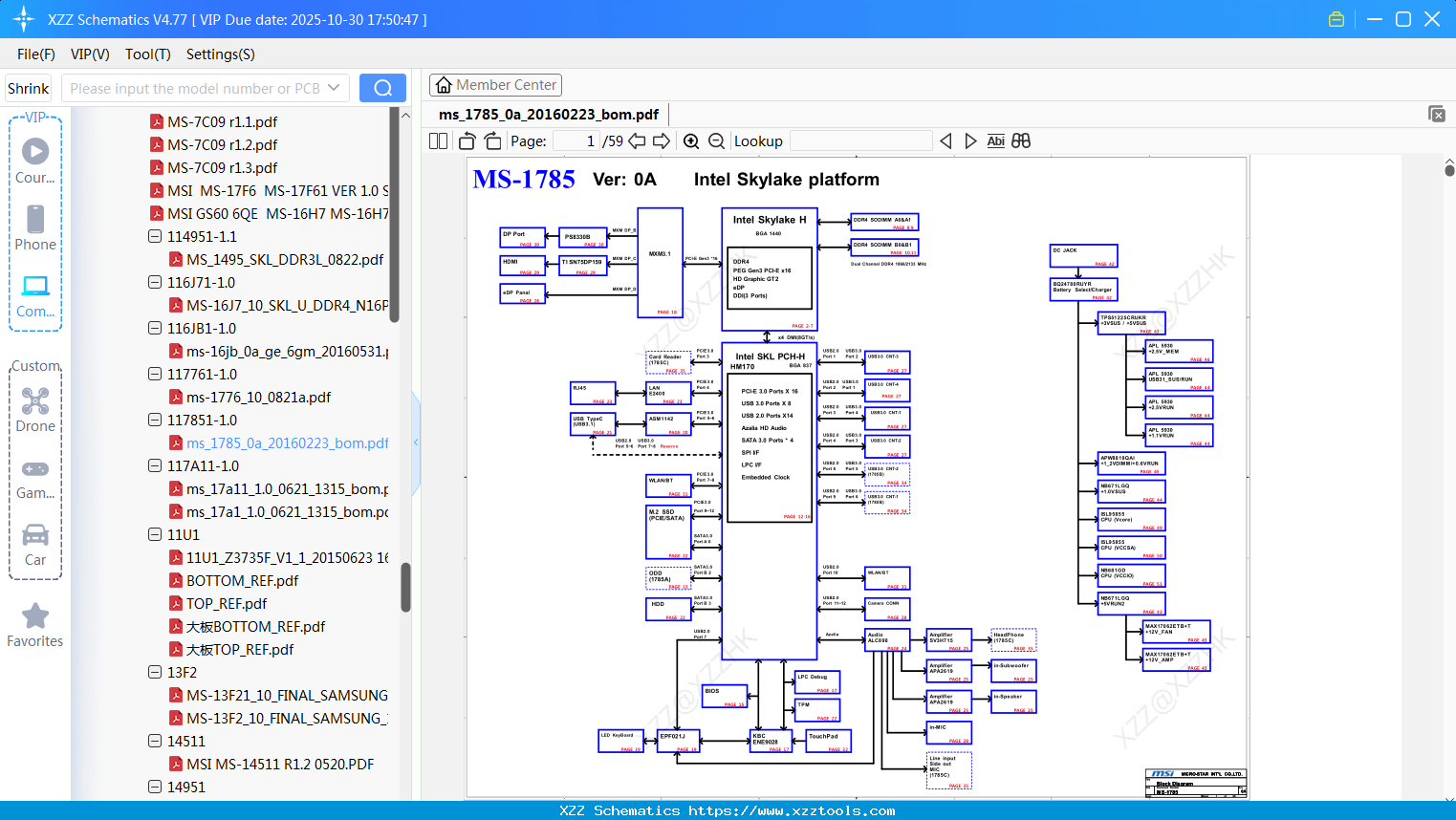Open the Settings(S) menu
This screenshot has height=820, width=1456.
tap(221, 54)
